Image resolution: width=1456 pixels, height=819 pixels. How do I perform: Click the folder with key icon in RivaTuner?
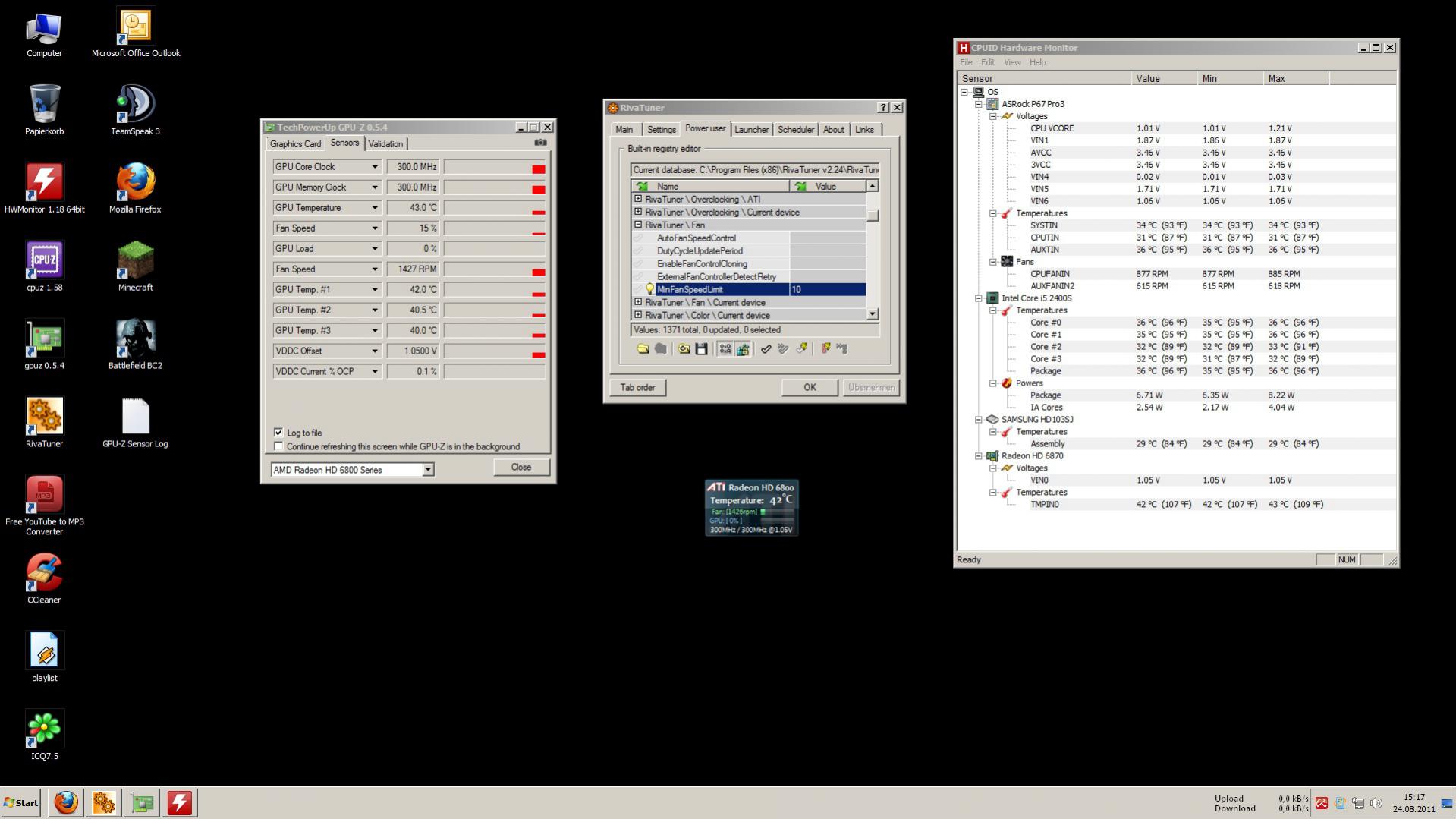[684, 348]
